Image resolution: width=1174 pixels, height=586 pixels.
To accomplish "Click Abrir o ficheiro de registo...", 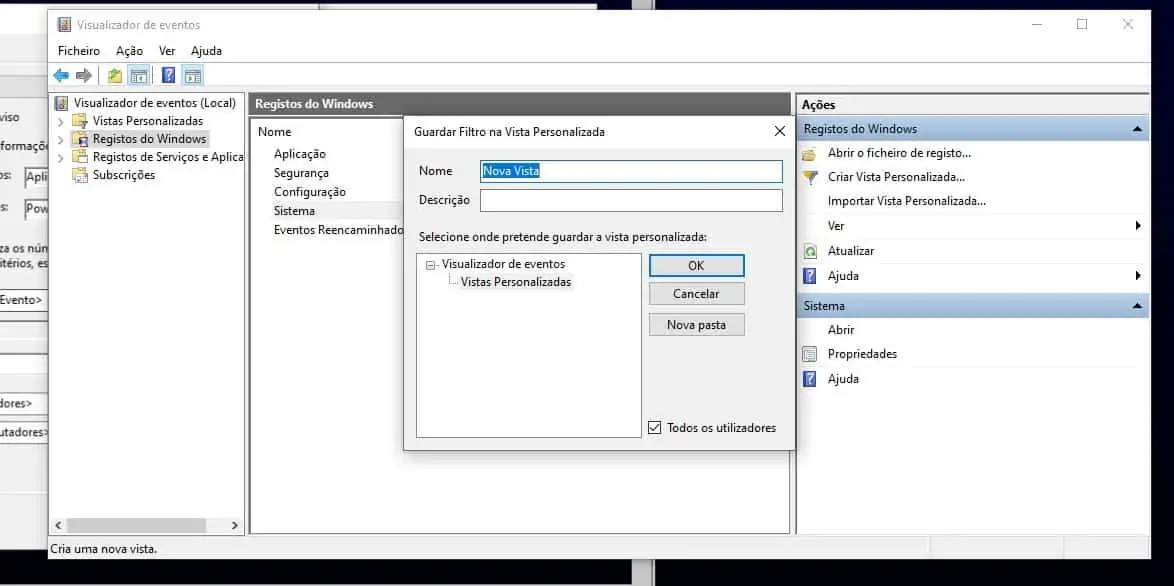I will click(899, 153).
